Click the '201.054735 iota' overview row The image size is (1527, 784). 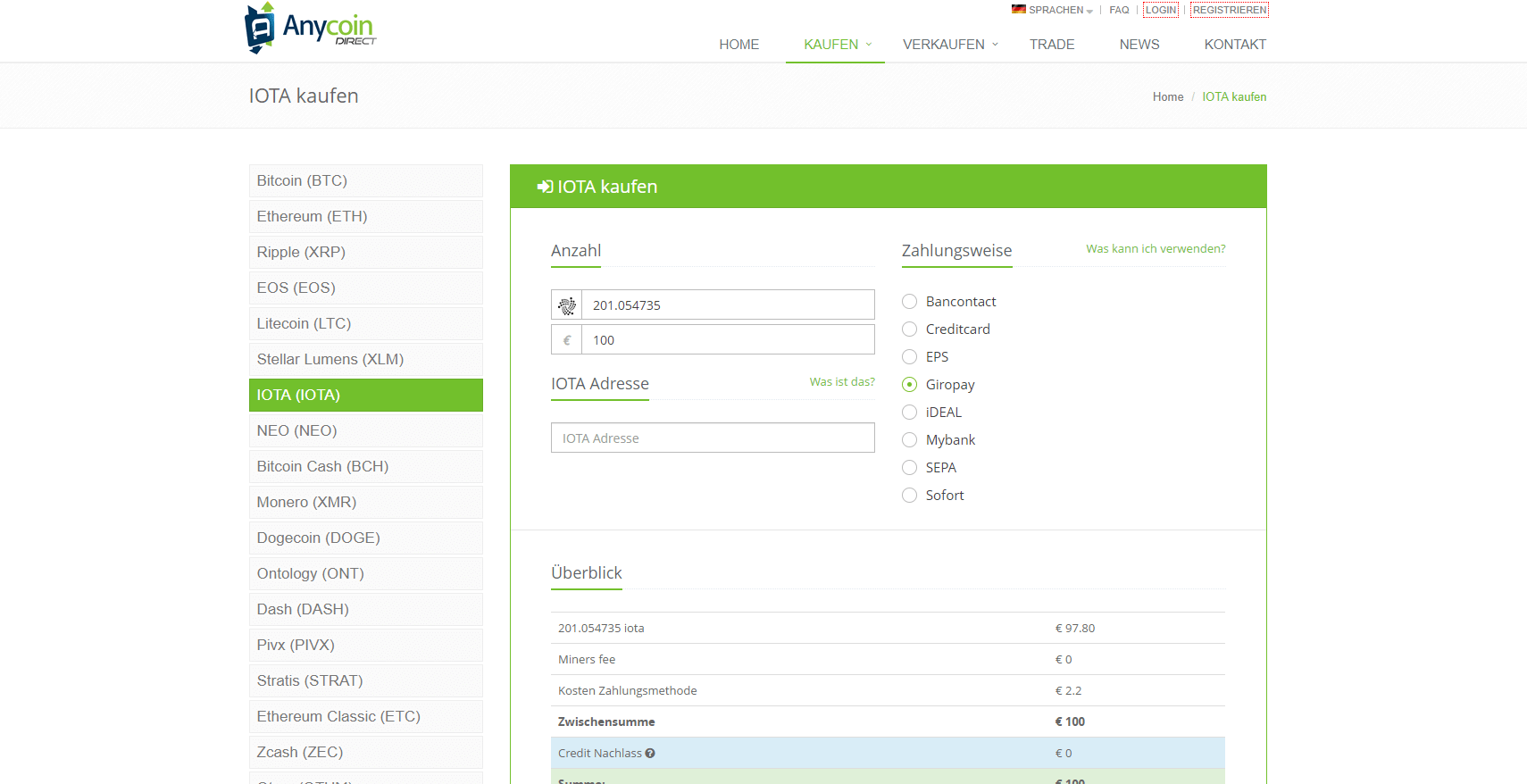pyautogui.click(x=888, y=629)
